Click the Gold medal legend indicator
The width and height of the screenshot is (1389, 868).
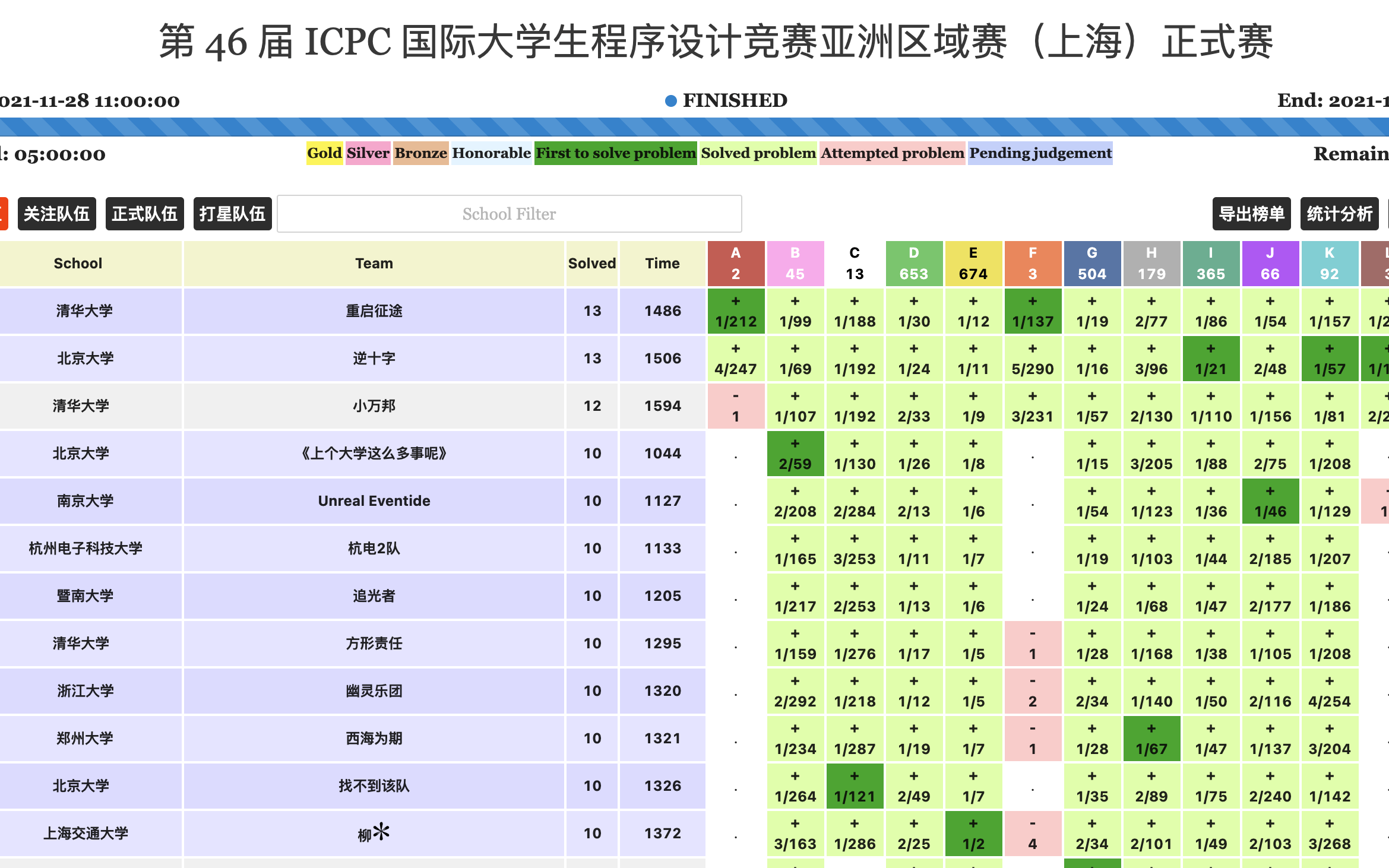point(326,152)
